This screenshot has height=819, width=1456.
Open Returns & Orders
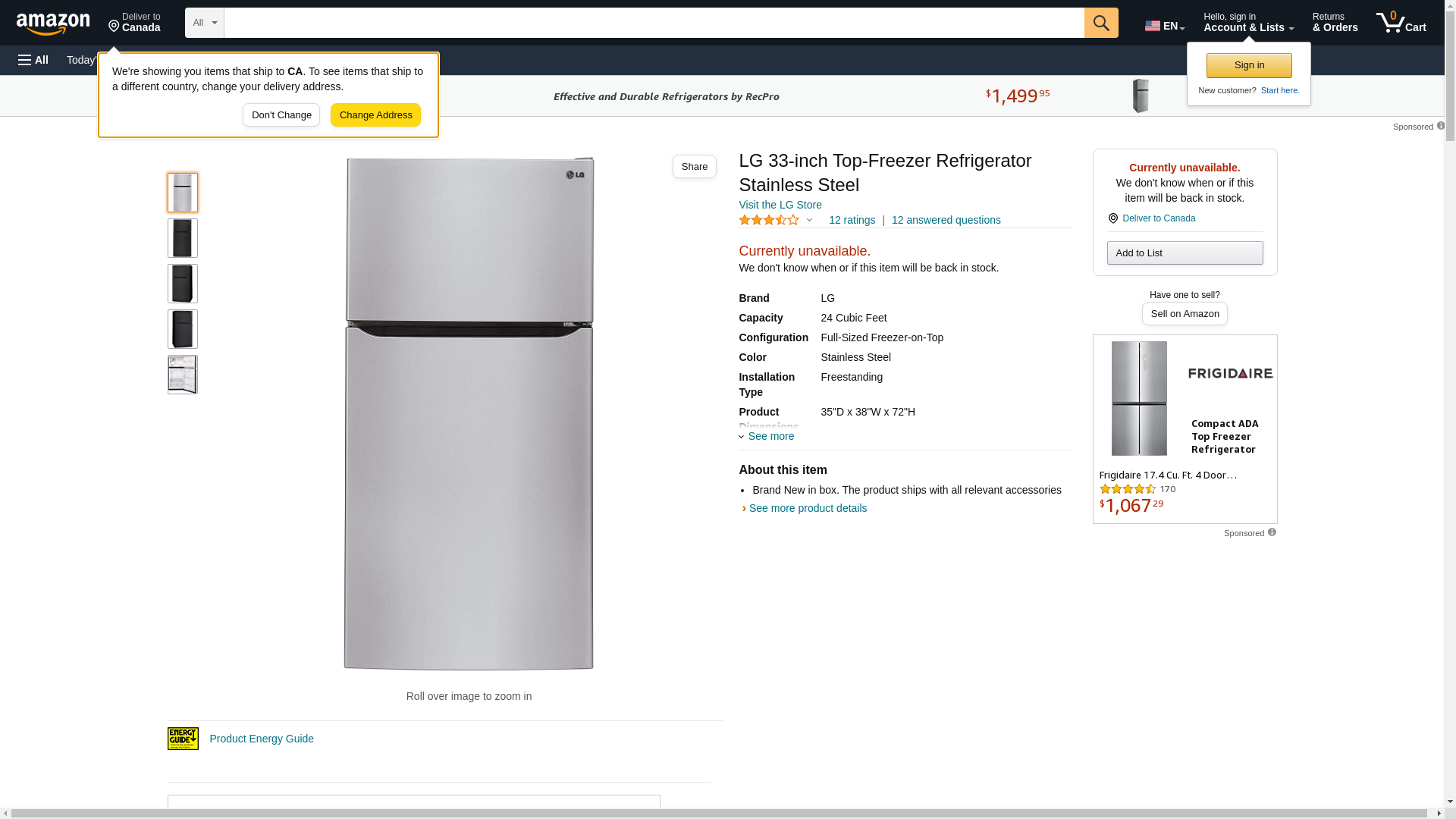click(1335, 23)
